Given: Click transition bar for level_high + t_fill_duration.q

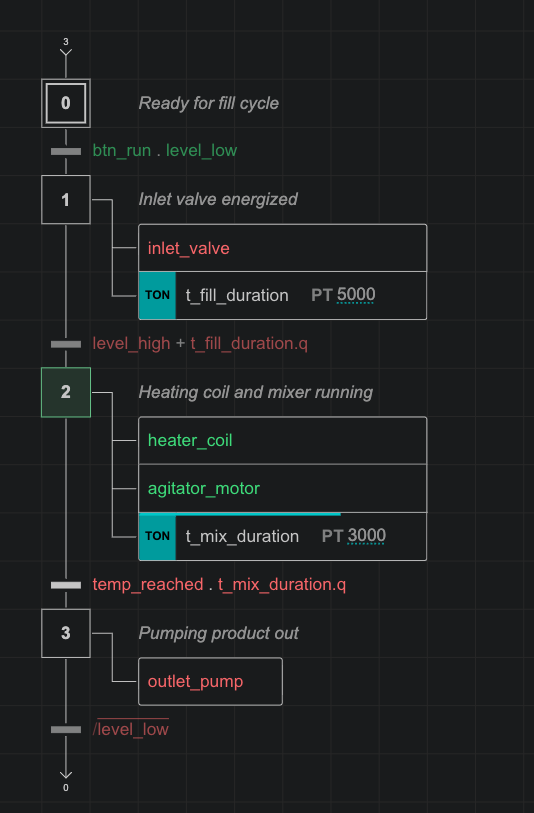Looking at the screenshot, I should pyautogui.click(x=66, y=344).
